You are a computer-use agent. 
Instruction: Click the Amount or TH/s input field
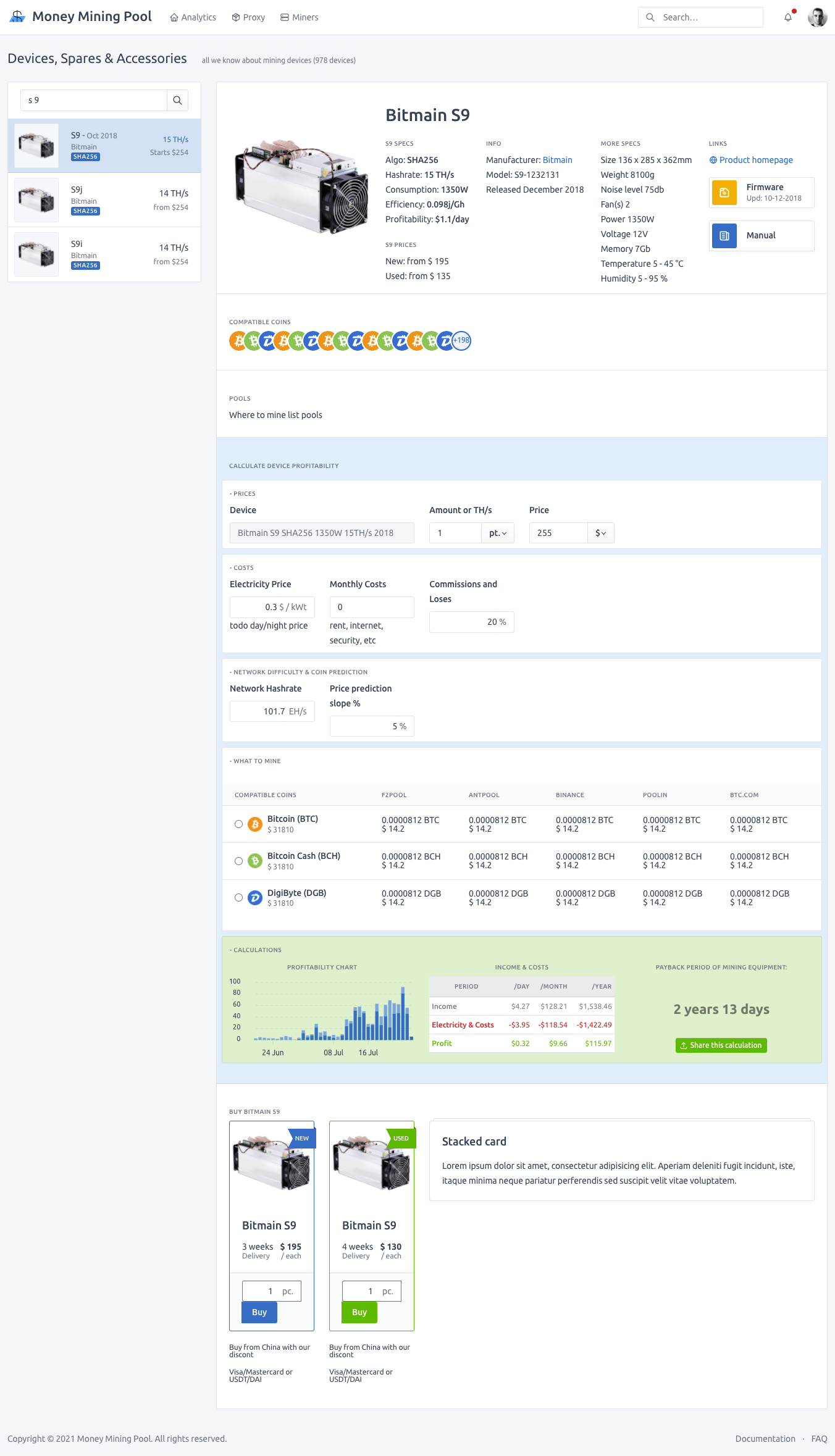tap(455, 533)
